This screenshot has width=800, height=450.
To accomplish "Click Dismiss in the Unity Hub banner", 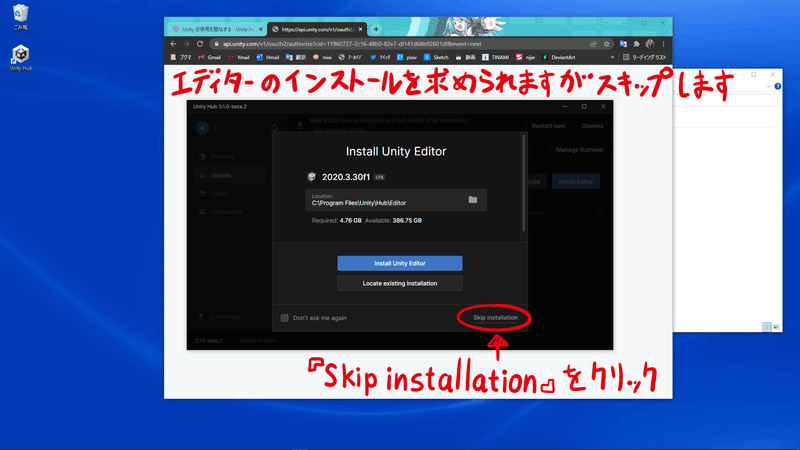I will click(x=592, y=126).
